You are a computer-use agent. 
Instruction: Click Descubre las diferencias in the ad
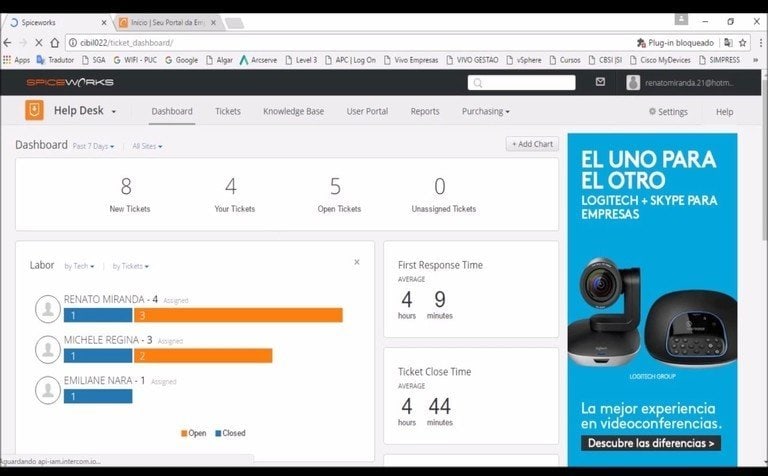pos(651,443)
